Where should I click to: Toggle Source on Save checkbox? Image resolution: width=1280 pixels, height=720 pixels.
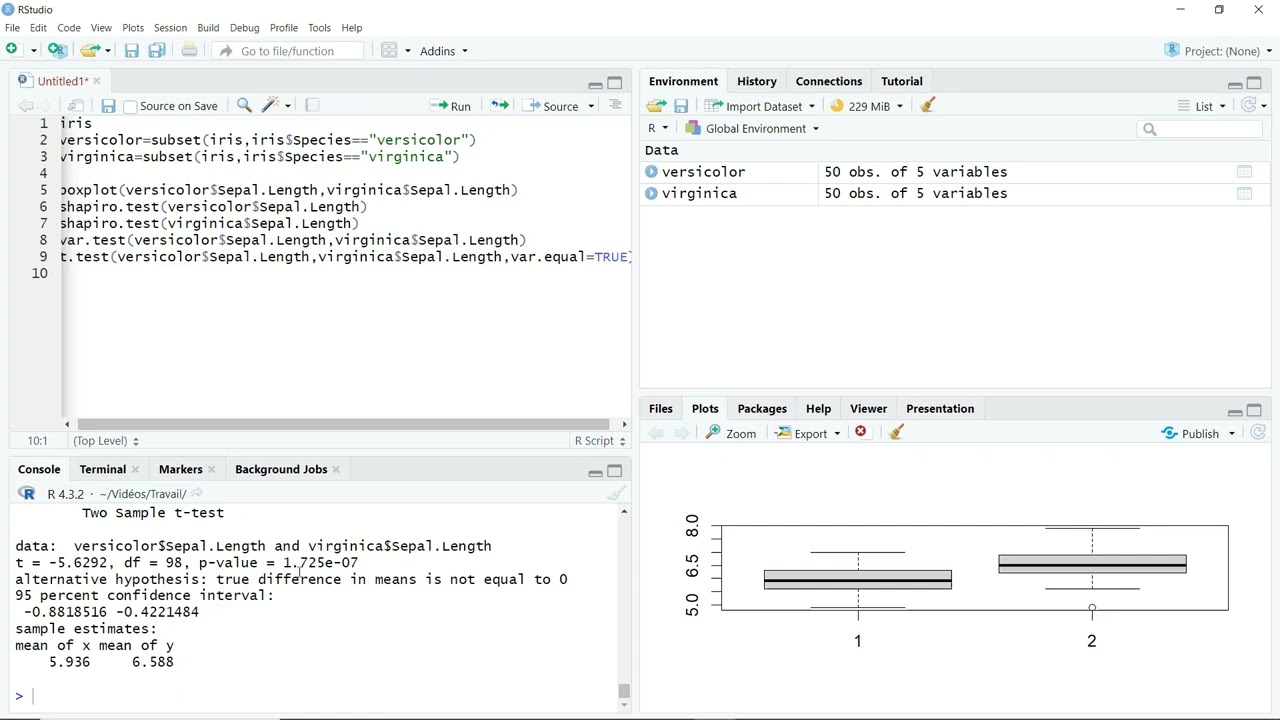(130, 106)
